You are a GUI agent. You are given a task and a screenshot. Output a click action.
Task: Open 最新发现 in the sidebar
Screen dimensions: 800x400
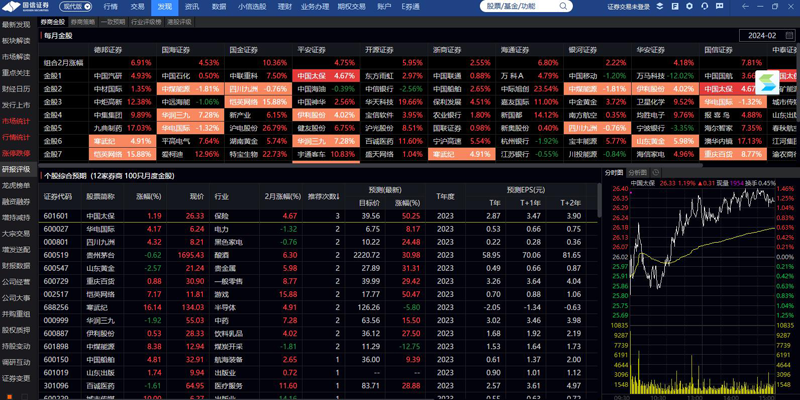16,24
